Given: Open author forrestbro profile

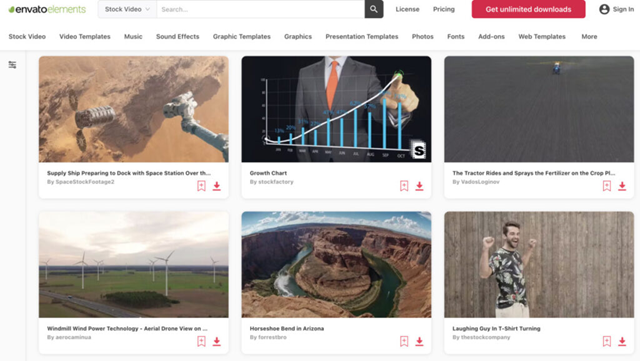Looking at the screenshot, I should tap(272, 337).
